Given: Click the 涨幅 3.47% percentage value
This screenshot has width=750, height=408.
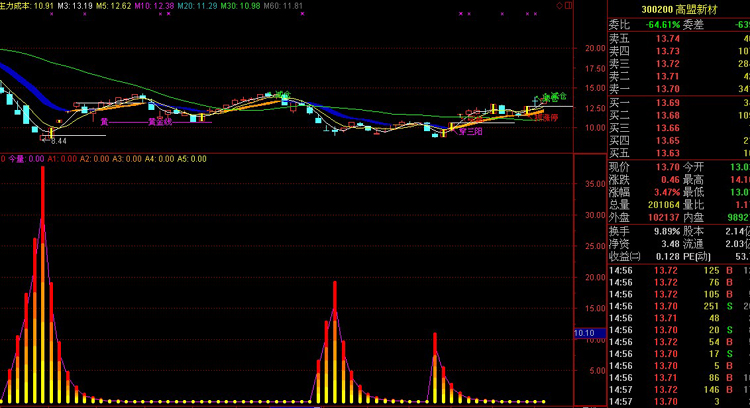Looking at the screenshot, I should pyautogui.click(x=667, y=192).
